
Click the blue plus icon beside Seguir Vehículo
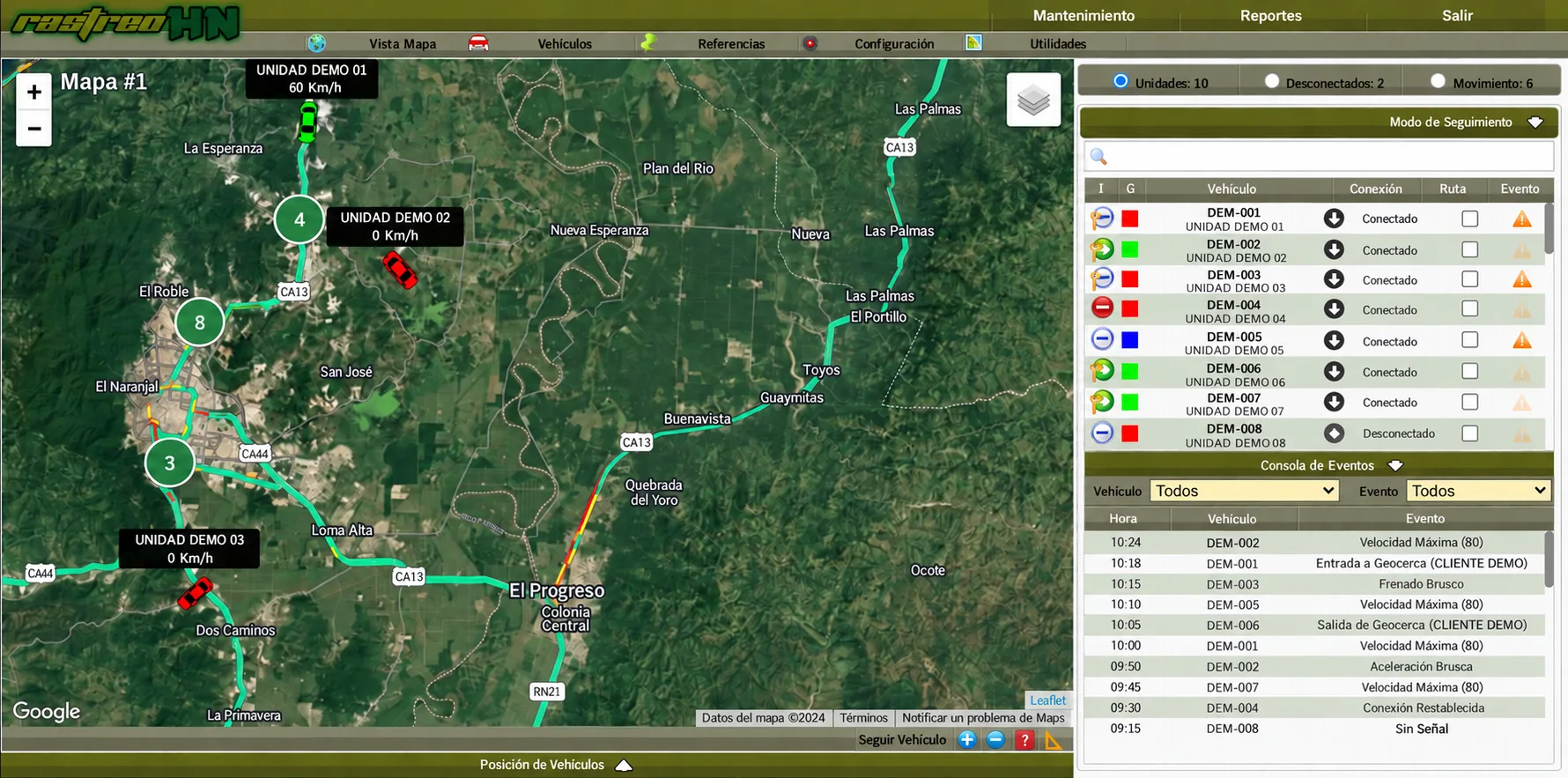pyautogui.click(x=967, y=740)
